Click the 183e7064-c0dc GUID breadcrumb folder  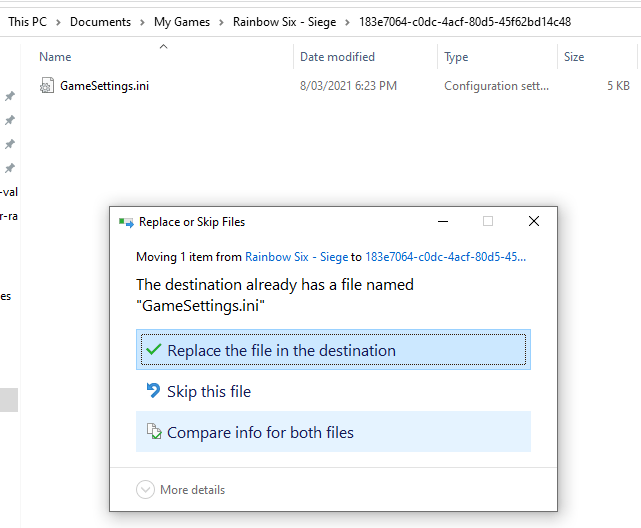465,22
